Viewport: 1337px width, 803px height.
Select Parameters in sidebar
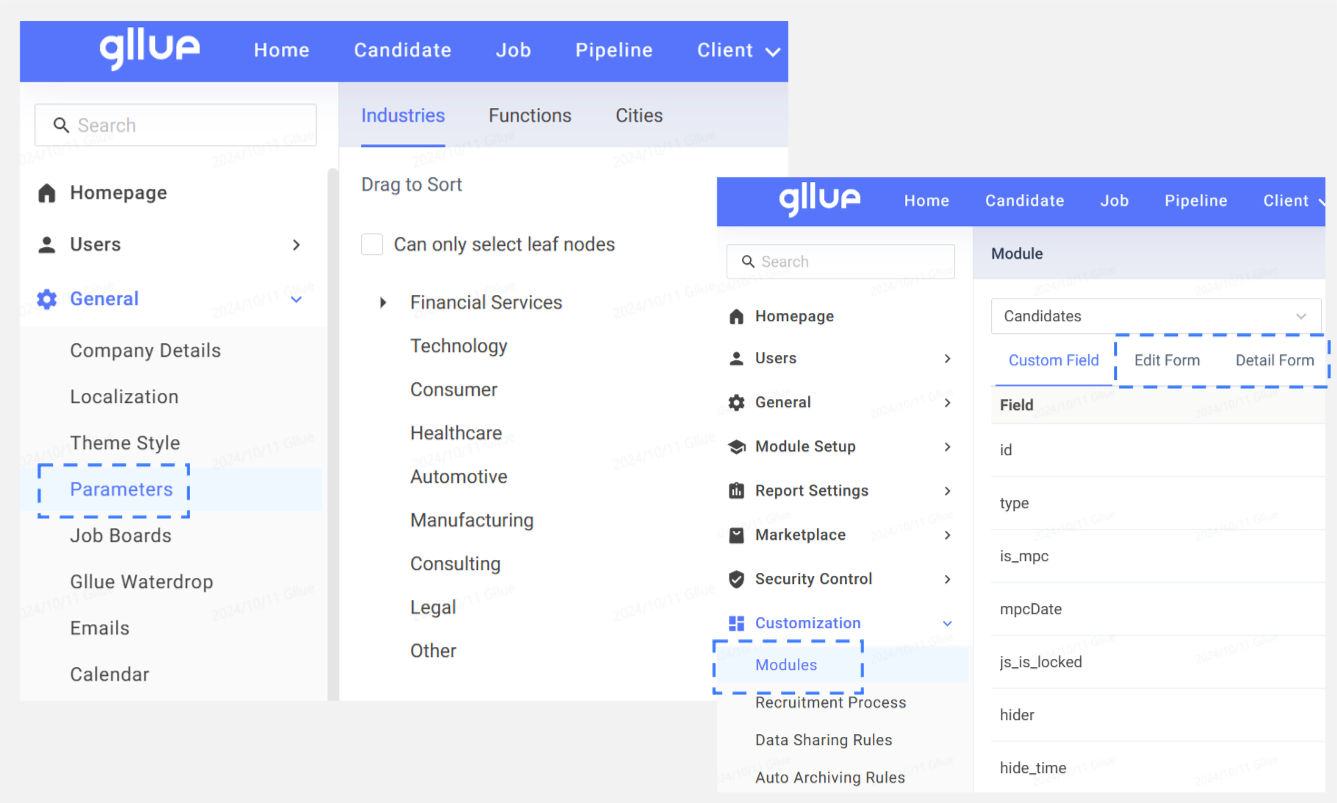[121, 489]
